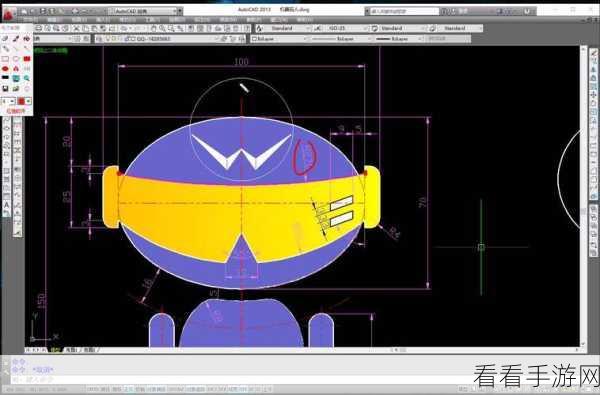Select the Multiline Text A tool
The width and height of the screenshot is (600, 395).
(7, 205)
